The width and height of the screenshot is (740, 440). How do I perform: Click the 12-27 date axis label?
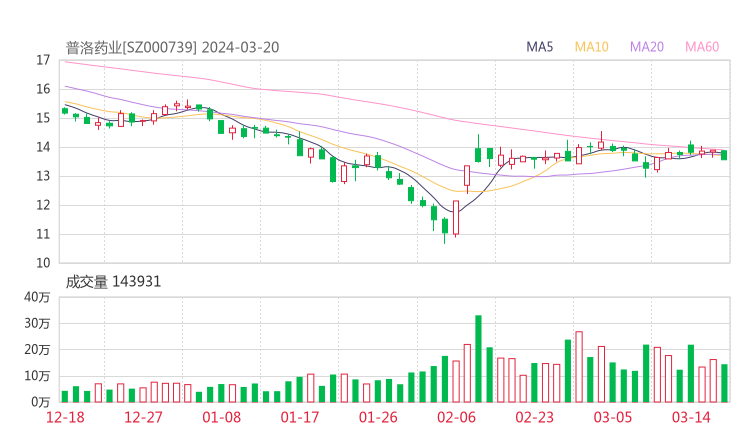143,417
